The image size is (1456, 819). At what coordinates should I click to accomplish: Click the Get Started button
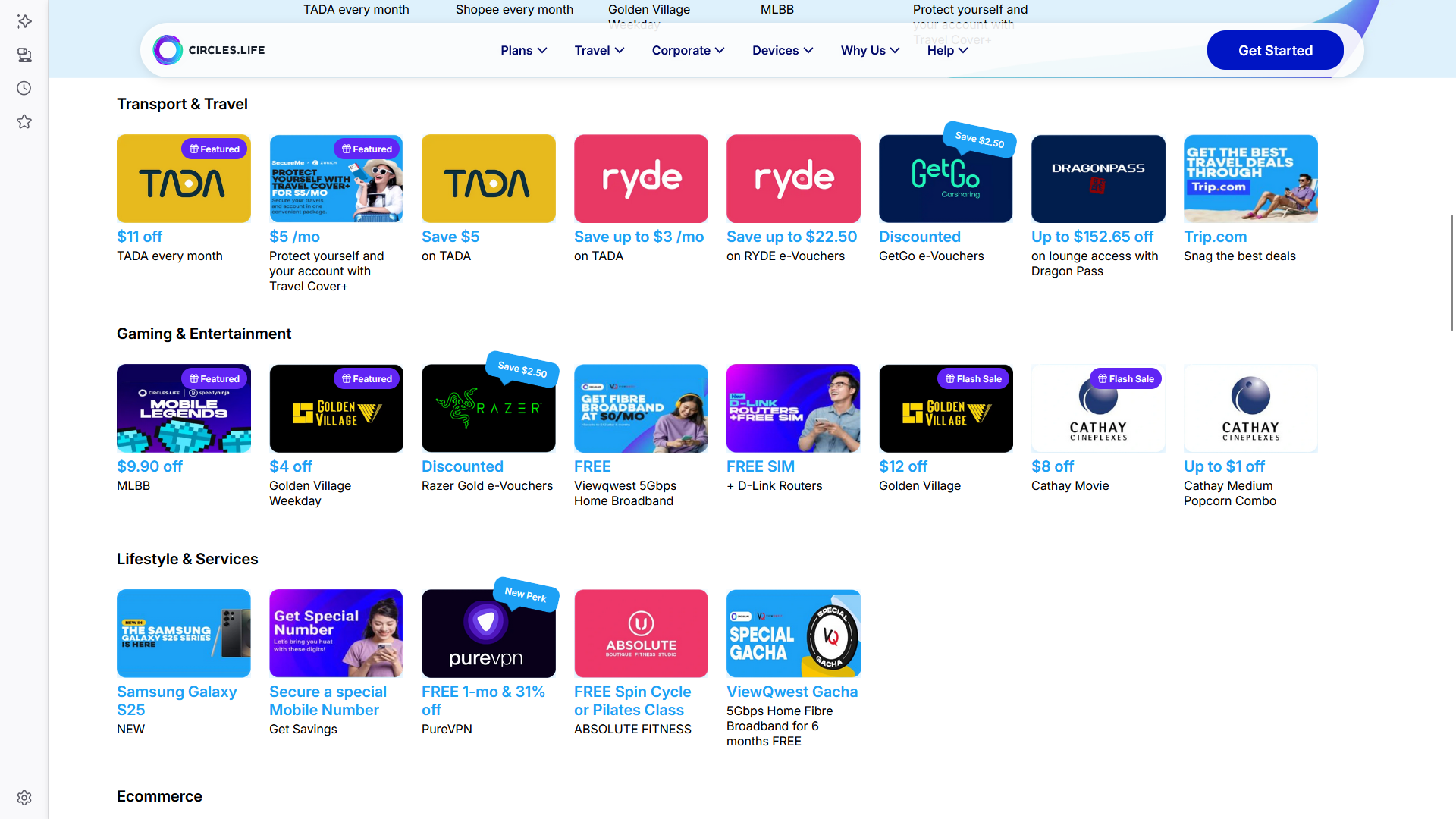tap(1276, 50)
